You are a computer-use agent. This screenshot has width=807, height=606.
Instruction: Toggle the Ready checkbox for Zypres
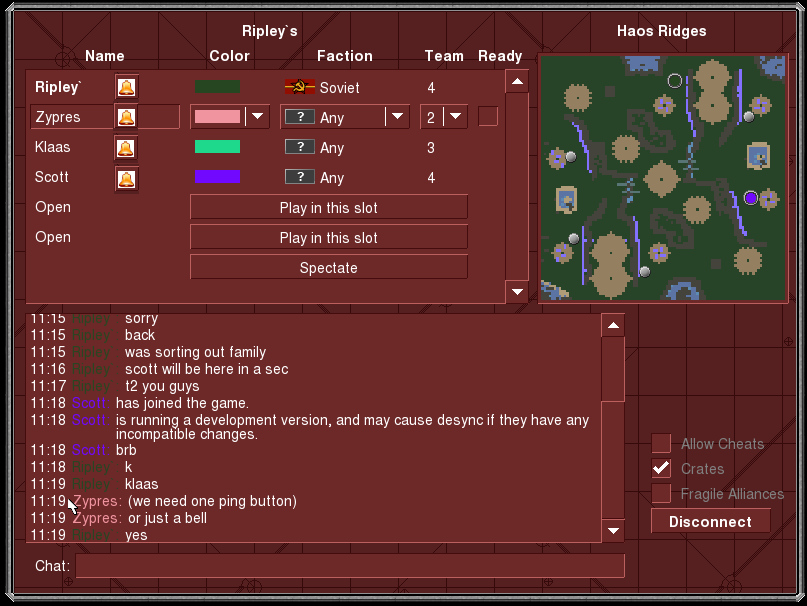(x=488, y=116)
